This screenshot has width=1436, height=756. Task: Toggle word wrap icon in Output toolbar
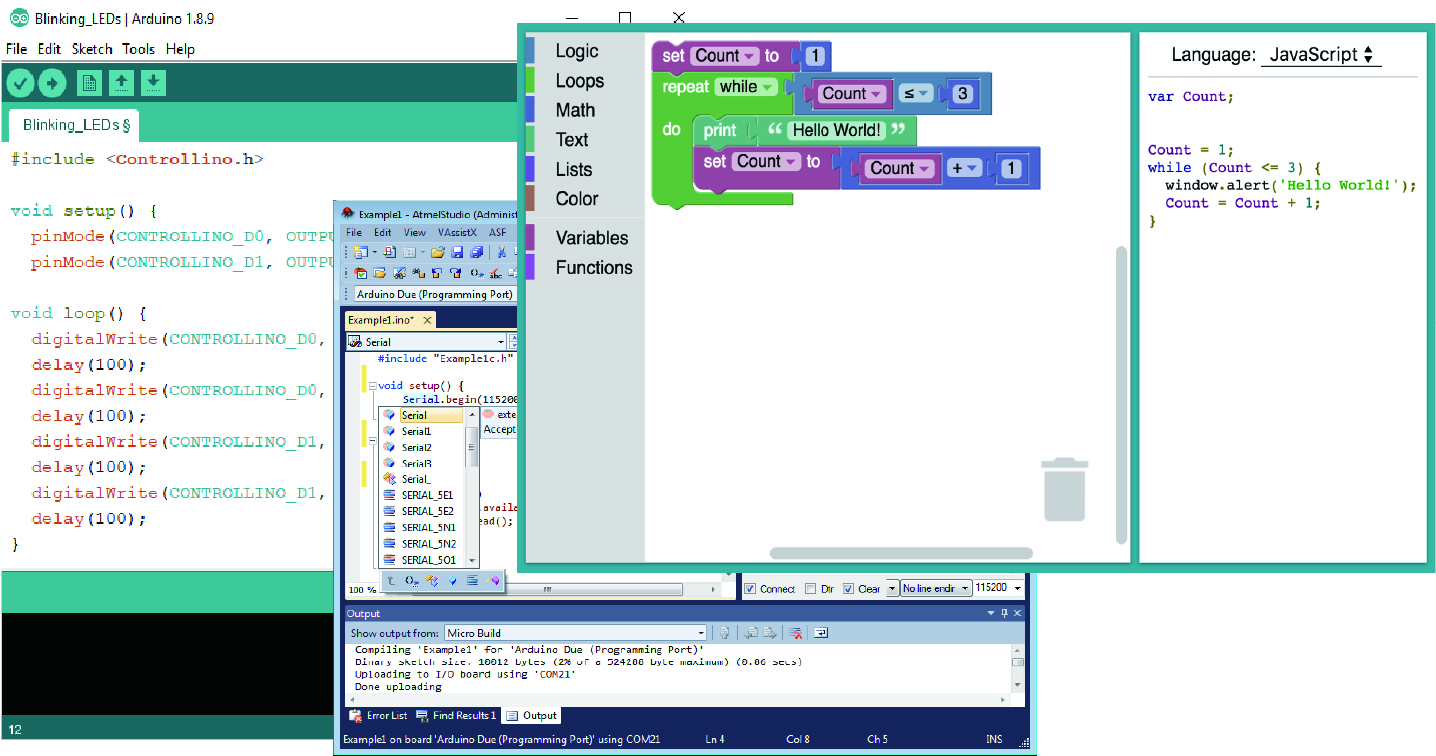[x=820, y=633]
